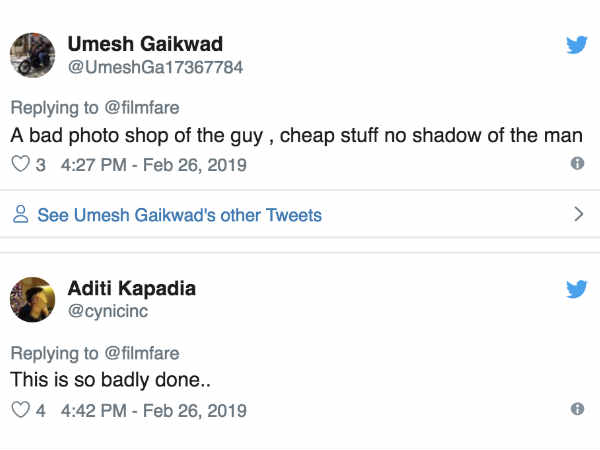Image resolution: width=600 pixels, height=450 pixels.
Task: Click the Aditi Kapadia display name
Action: click(x=132, y=289)
